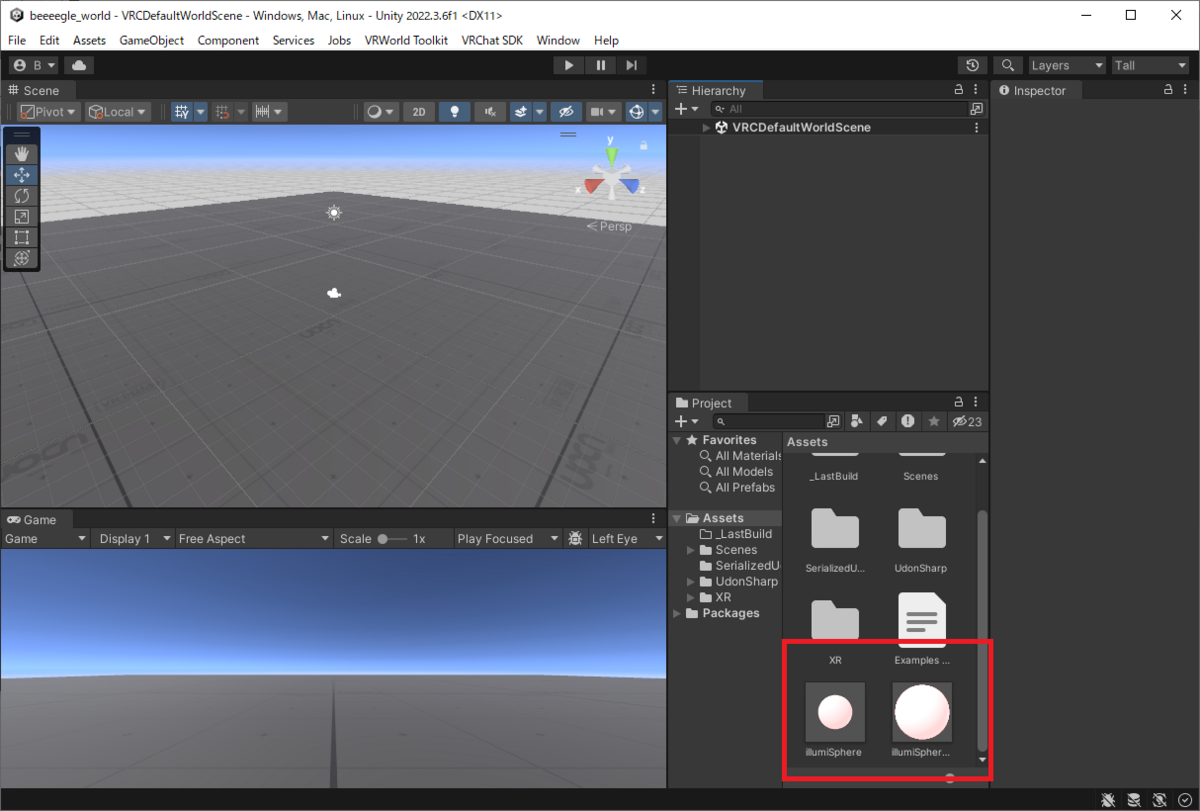Click the X axis red cone gizmo
This screenshot has width=1200, height=811.
(592, 186)
